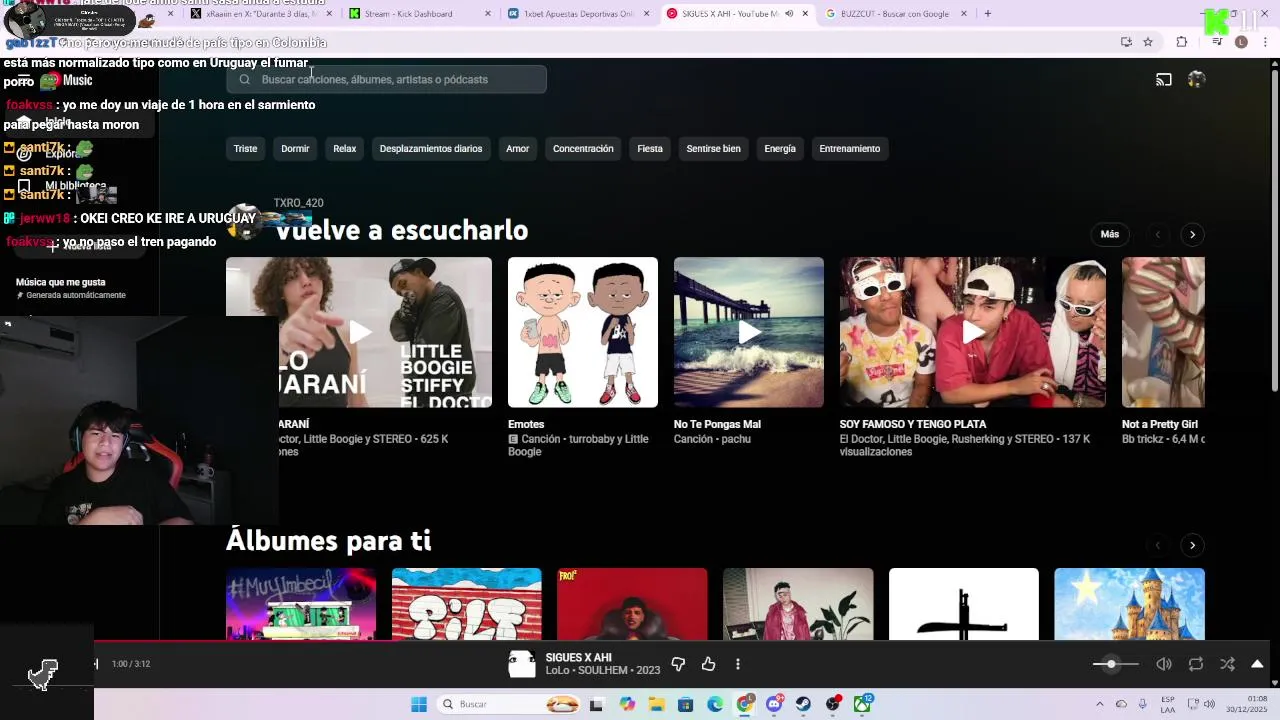
Task: Toggle repeat mode in the player
Action: (1196, 664)
